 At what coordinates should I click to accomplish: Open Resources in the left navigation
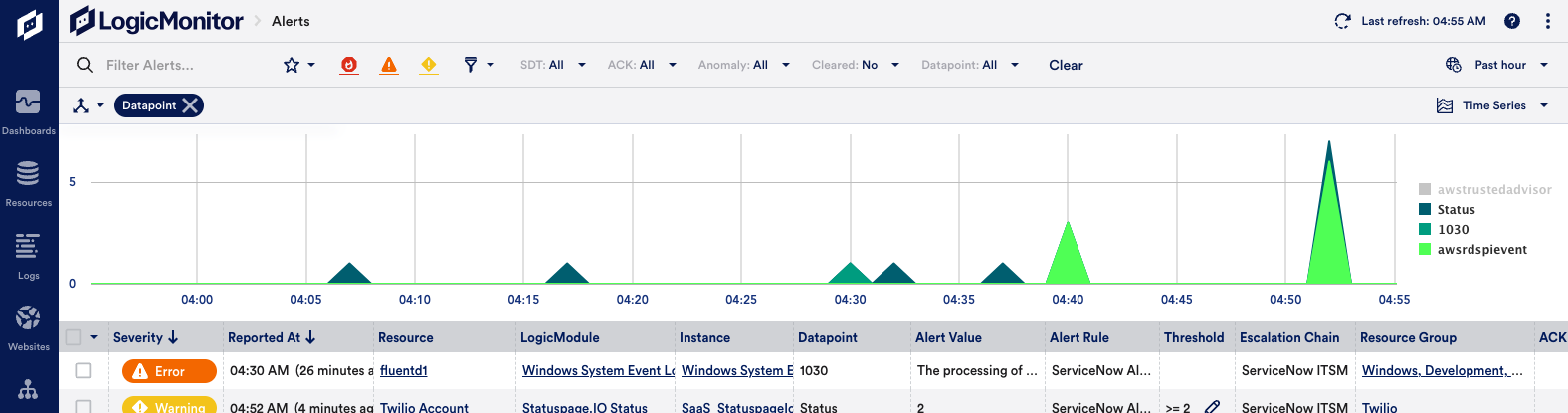point(28,182)
